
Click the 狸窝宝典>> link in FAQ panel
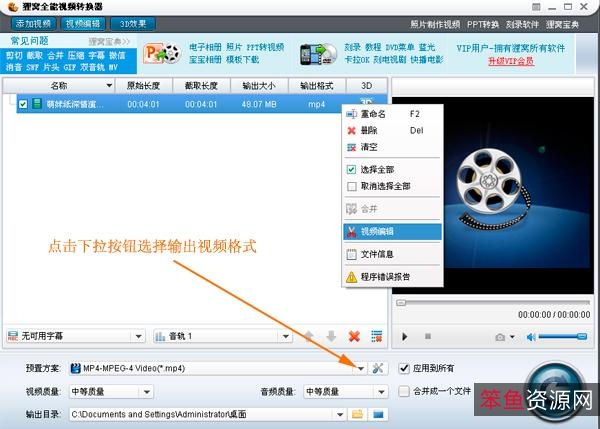pyautogui.click(x=109, y=41)
